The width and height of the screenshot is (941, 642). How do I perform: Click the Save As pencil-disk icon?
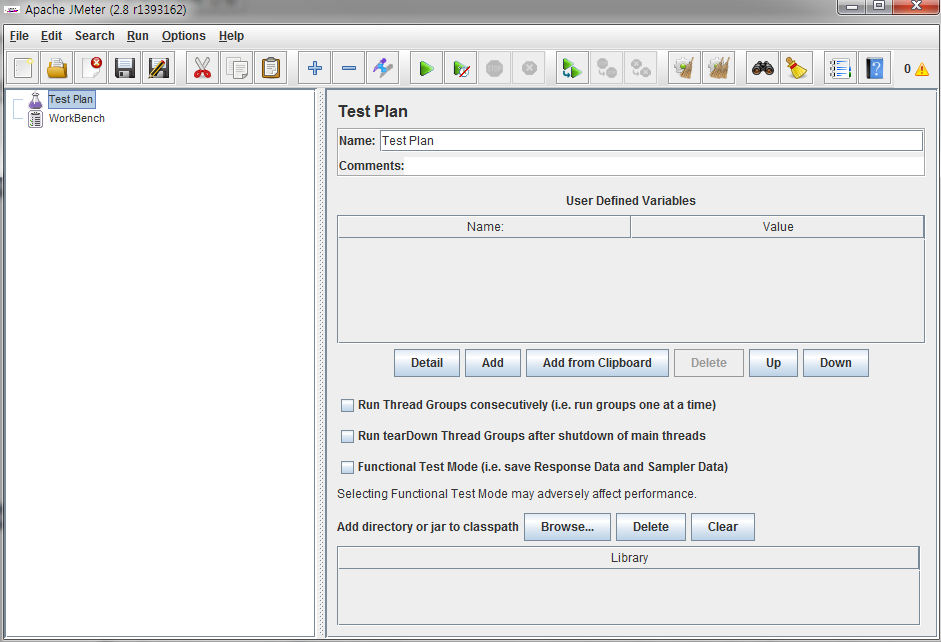click(159, 68)
